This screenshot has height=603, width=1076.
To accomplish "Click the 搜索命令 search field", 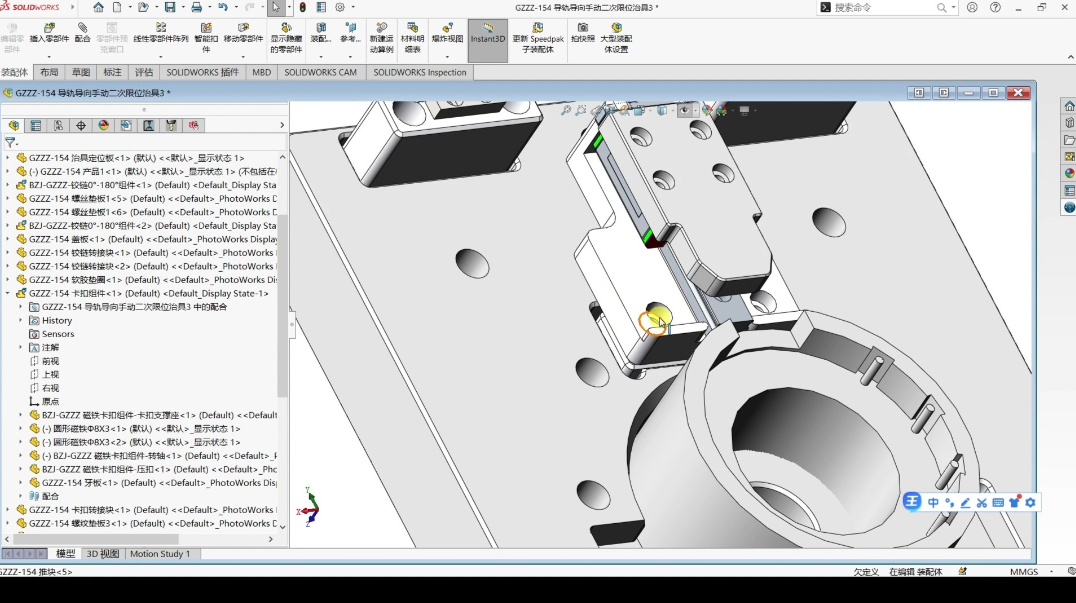I will coord(885,8).
